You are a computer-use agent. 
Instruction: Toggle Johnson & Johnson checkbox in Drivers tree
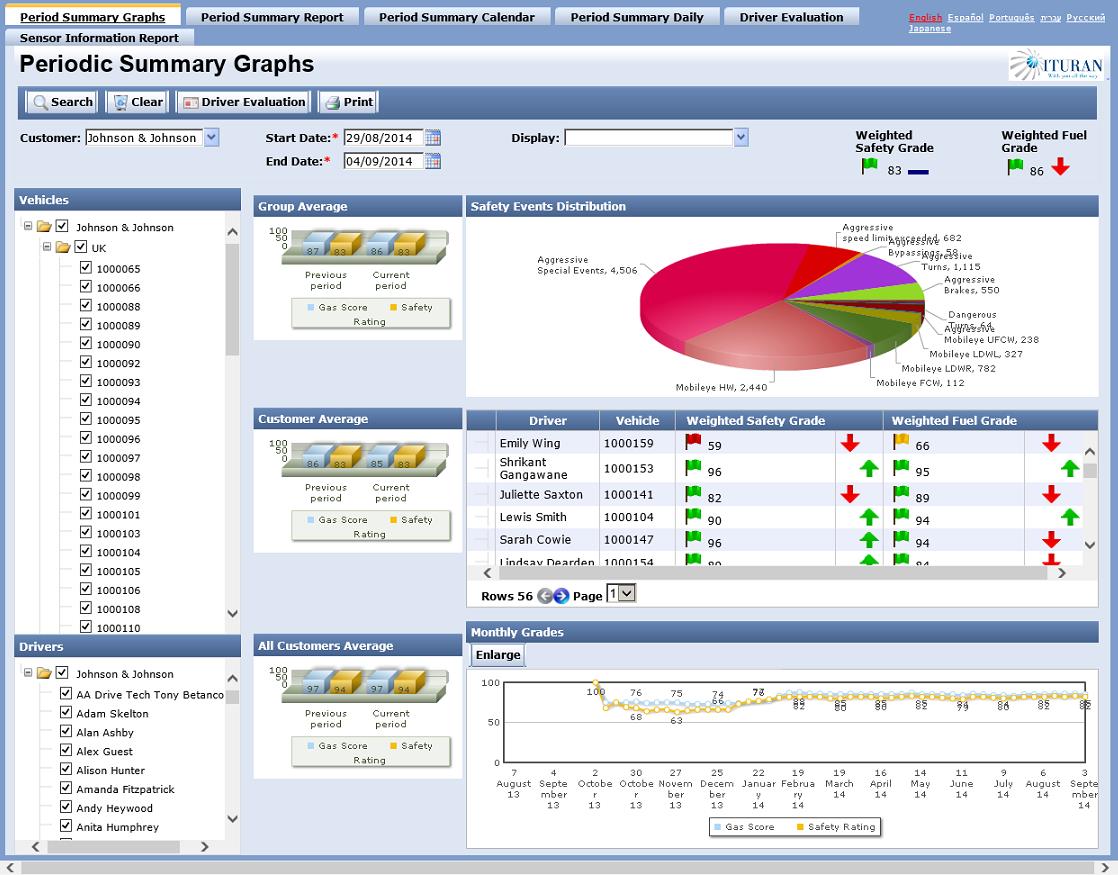(62, 672)
